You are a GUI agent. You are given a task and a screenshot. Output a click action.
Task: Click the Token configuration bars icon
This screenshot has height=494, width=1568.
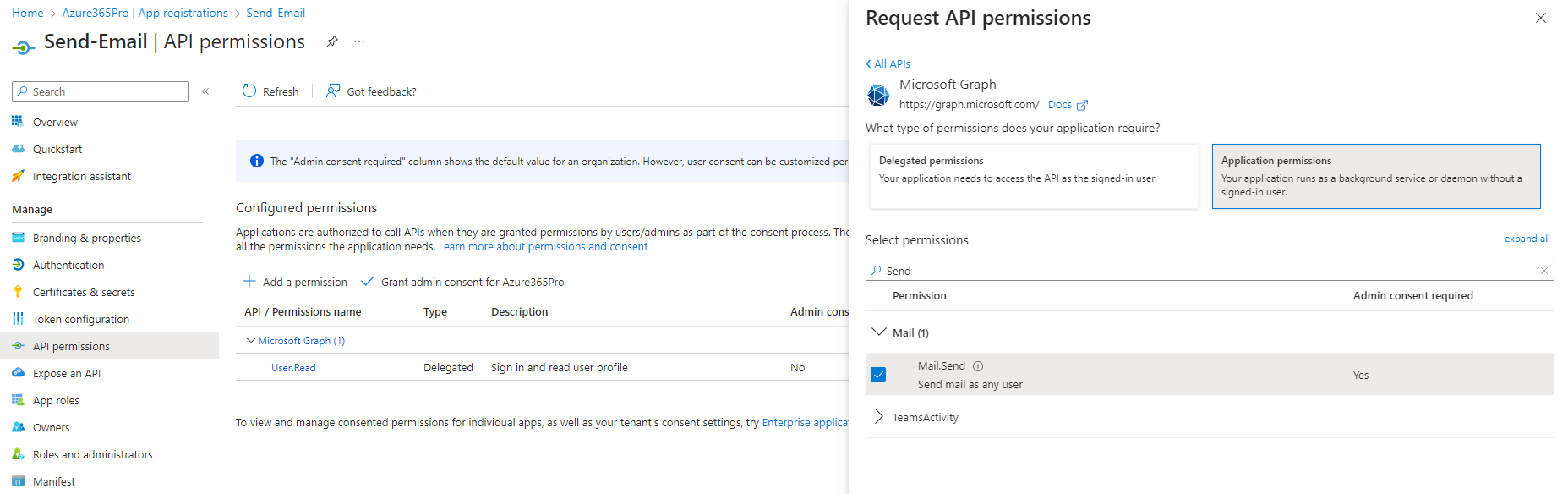click(18, 319)
